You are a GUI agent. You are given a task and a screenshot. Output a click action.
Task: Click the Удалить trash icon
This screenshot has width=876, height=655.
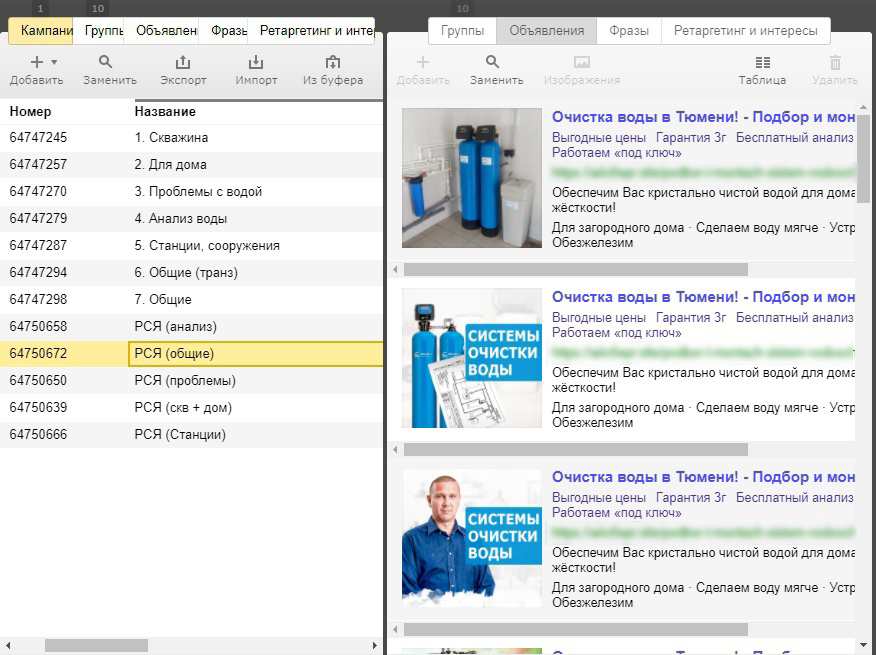click(835, 62)
